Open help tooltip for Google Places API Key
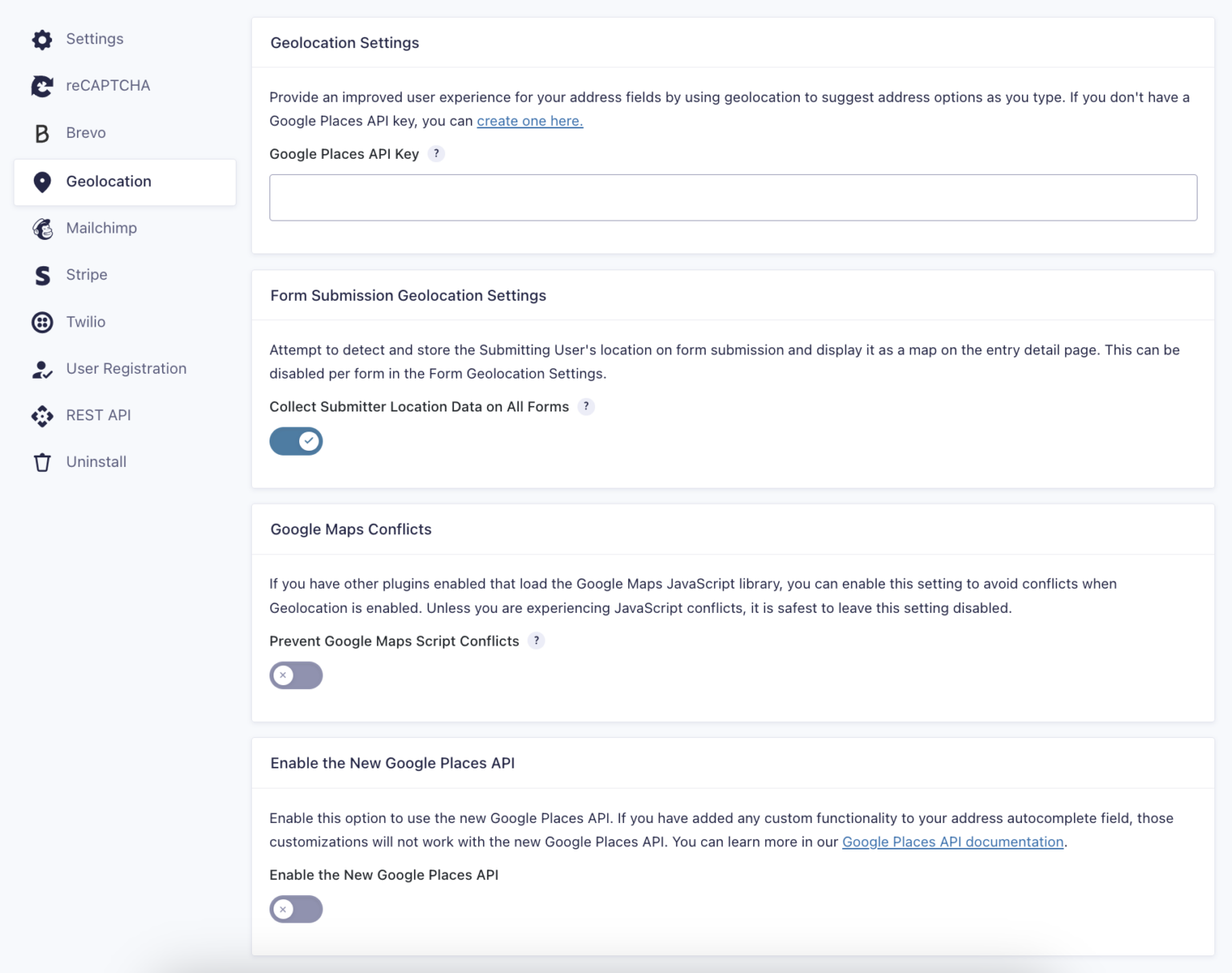The height and width of the screenshot is (973, 1232). point(436,154)
